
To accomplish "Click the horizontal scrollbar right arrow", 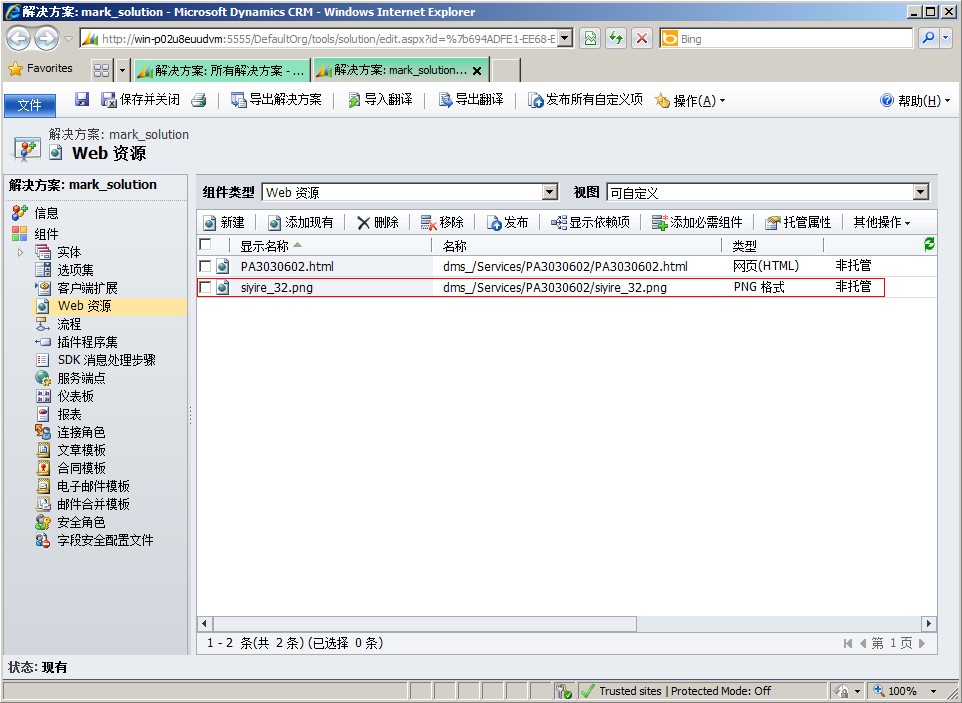I will coord(929,623).
